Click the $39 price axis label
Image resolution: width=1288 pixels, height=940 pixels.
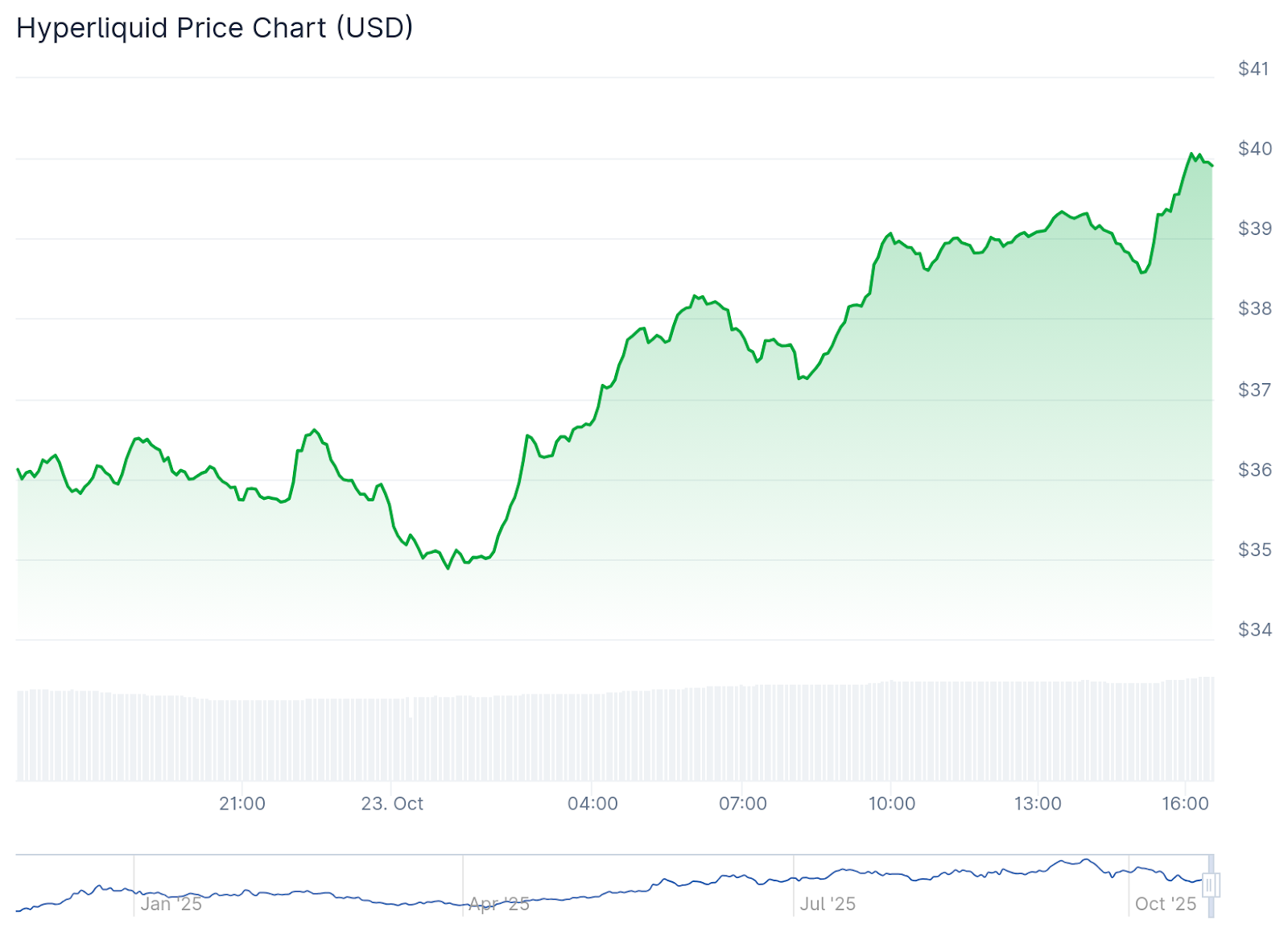click(1254, 229)
